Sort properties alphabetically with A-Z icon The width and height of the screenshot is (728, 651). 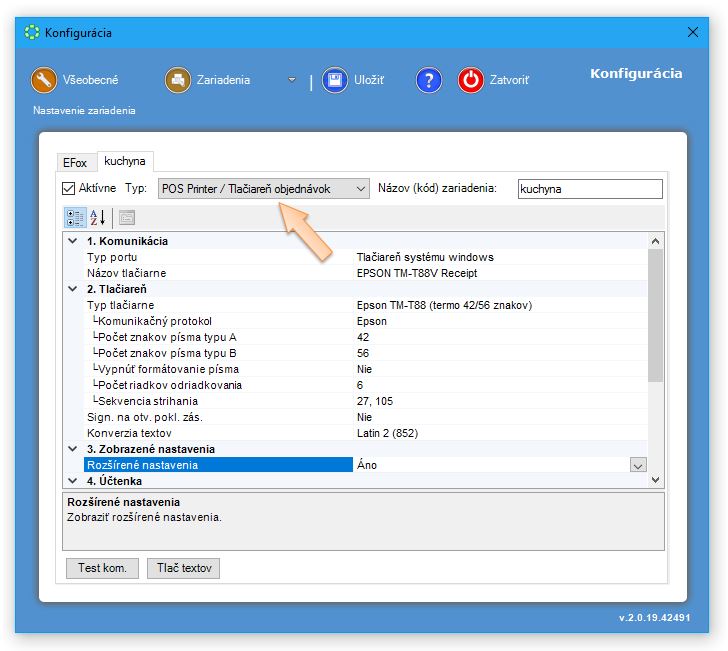pyautogui.click(x=98, y=217)
